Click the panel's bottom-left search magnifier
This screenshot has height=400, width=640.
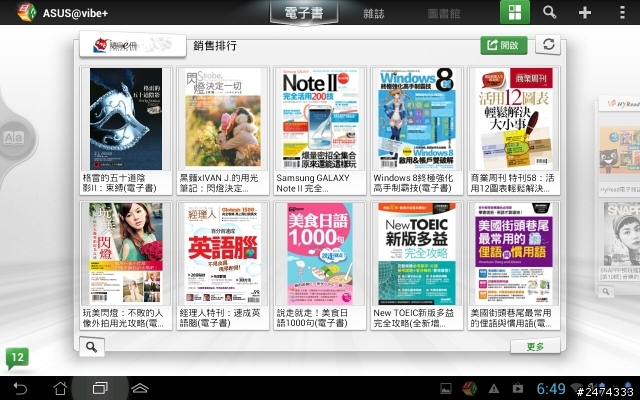91,347
